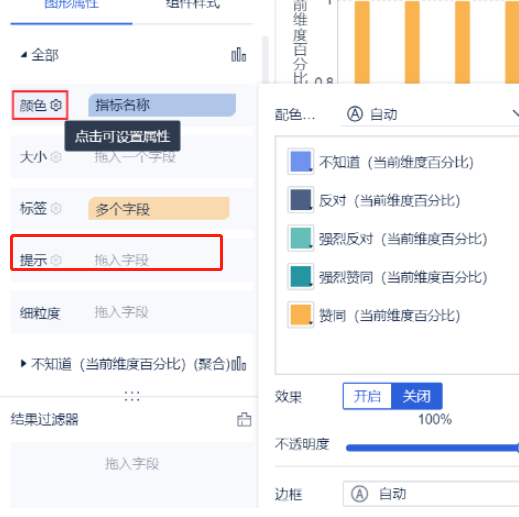This screenshot has height=517, width=519.
Task: Change color swatch for 强烈反对
Action: tap(301, 238)
